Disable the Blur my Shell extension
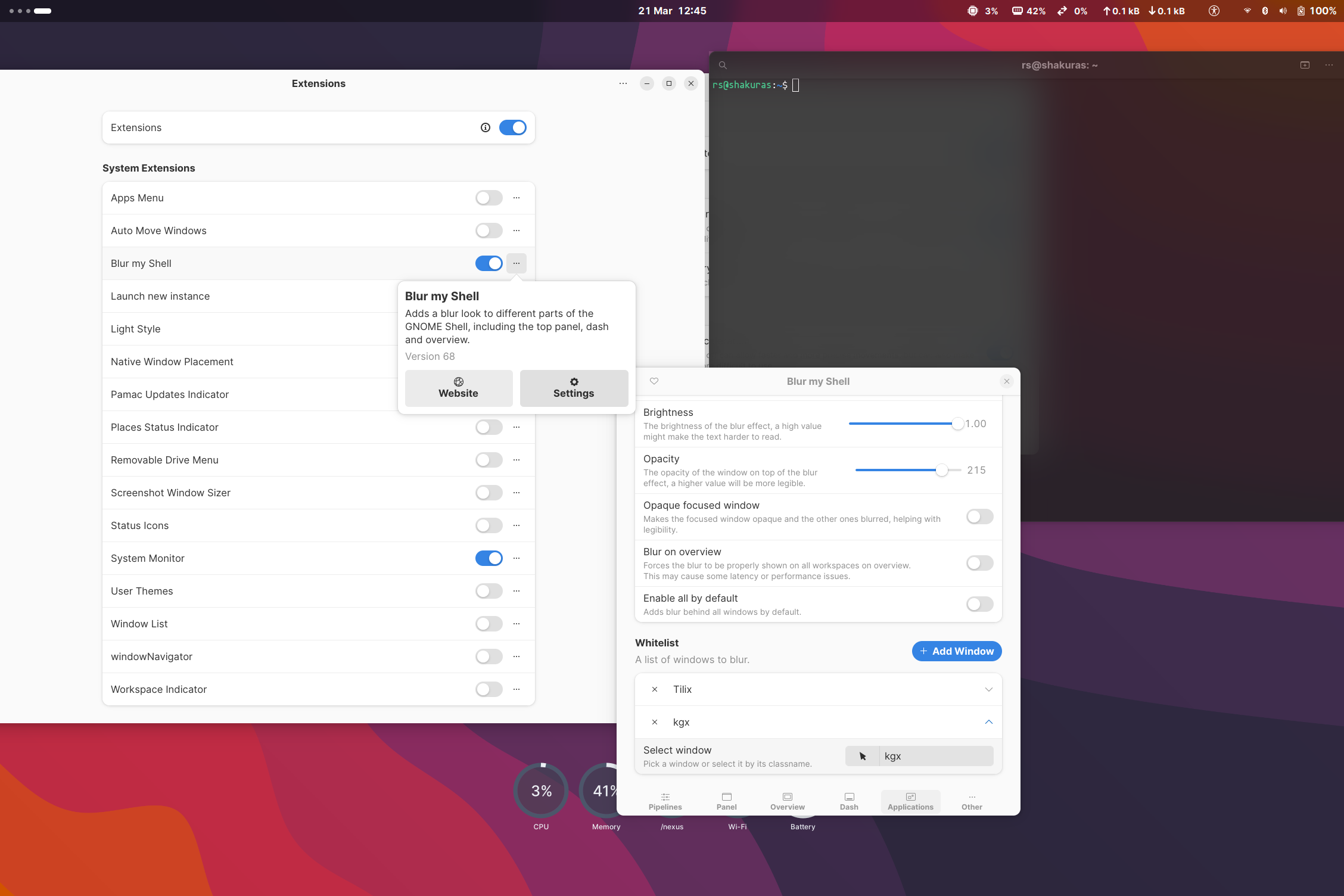This screenshot has height=896, width=1344. click(x=489, y=263)
